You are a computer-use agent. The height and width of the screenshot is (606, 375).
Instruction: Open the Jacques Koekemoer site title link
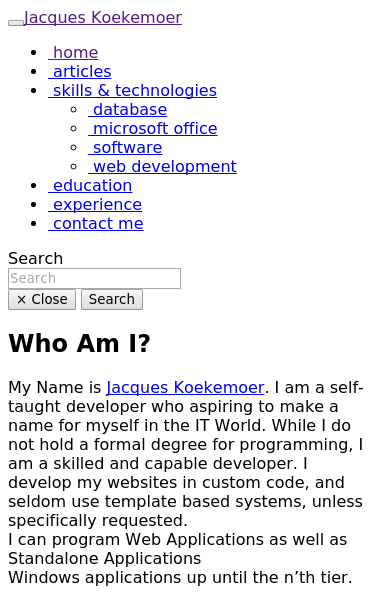[103, 18]
